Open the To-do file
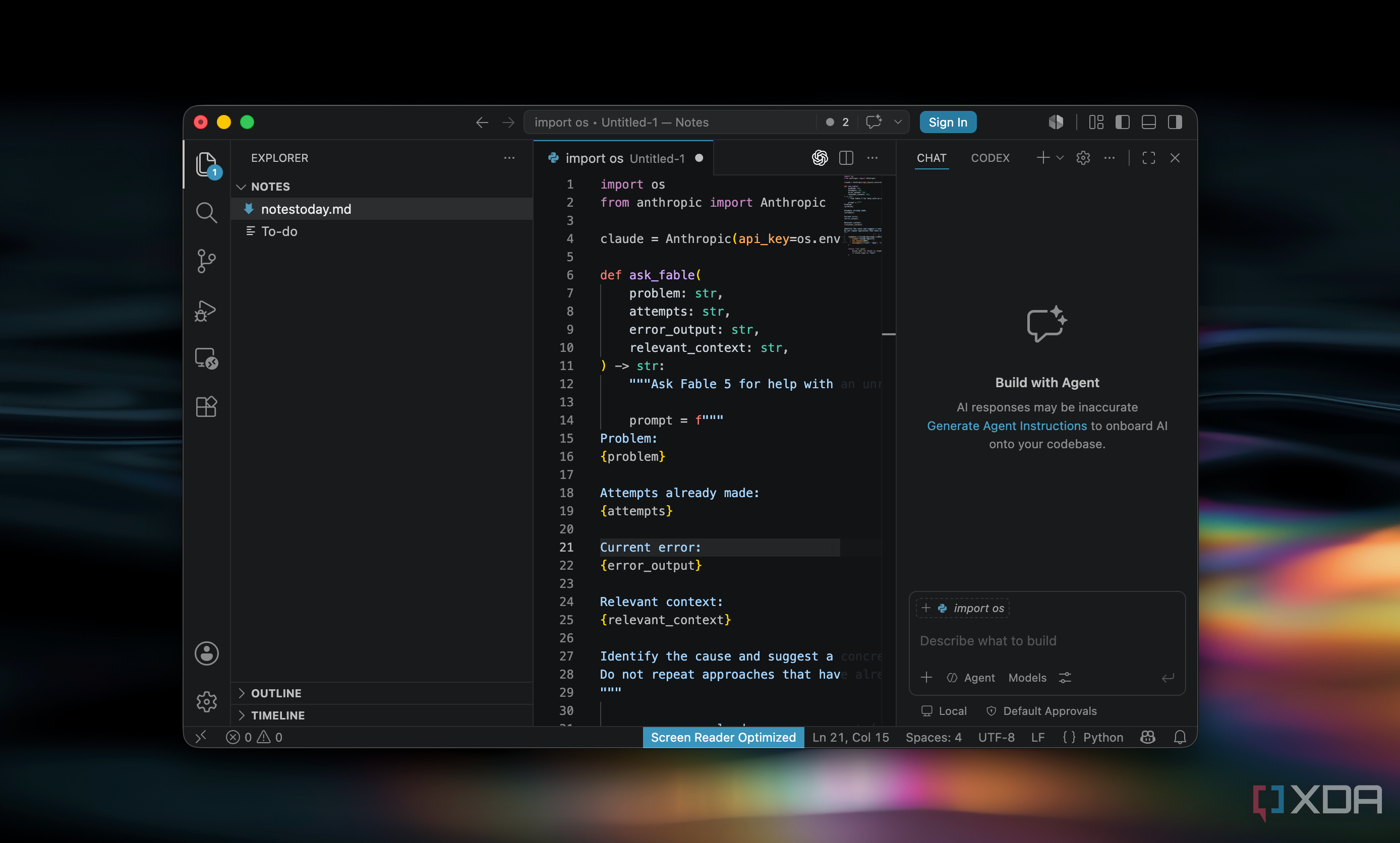The image size is (1400, 843). [382, 231]
